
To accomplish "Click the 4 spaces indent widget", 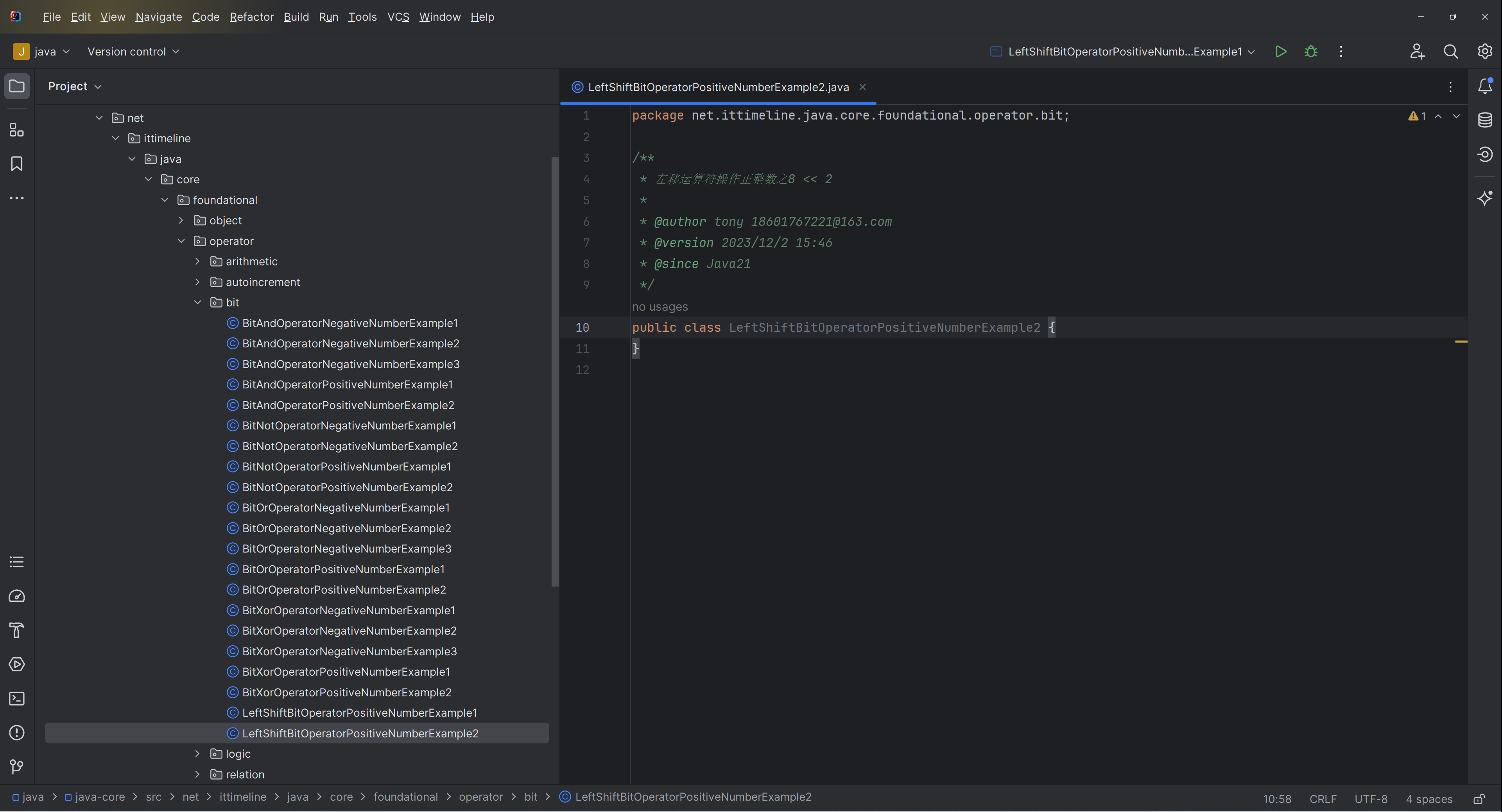I will point(1429,799).
